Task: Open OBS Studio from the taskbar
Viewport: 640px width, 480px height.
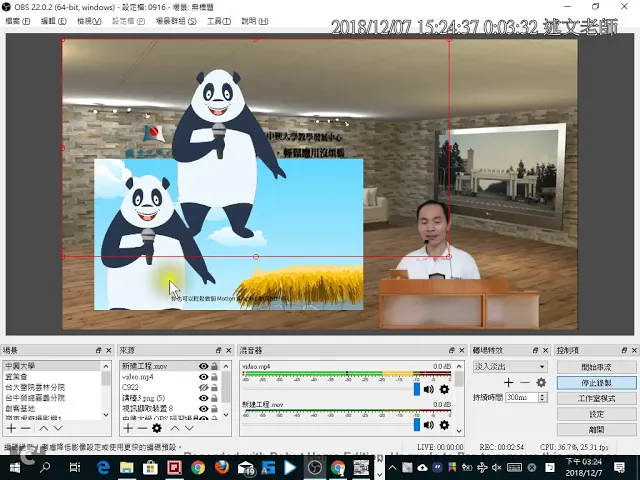Action: click(315, 468)
